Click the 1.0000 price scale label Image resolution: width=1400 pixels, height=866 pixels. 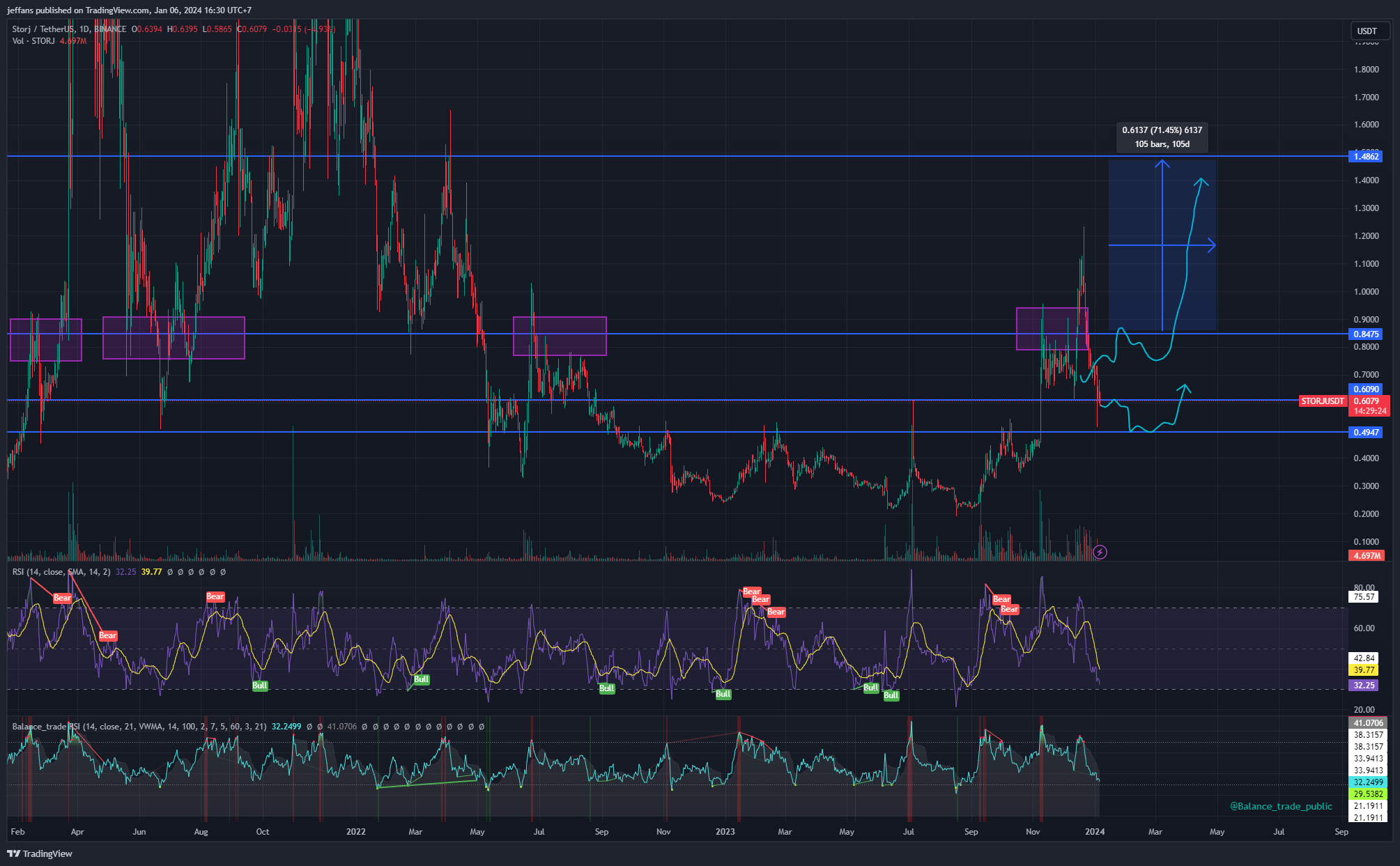[1366, 292]
